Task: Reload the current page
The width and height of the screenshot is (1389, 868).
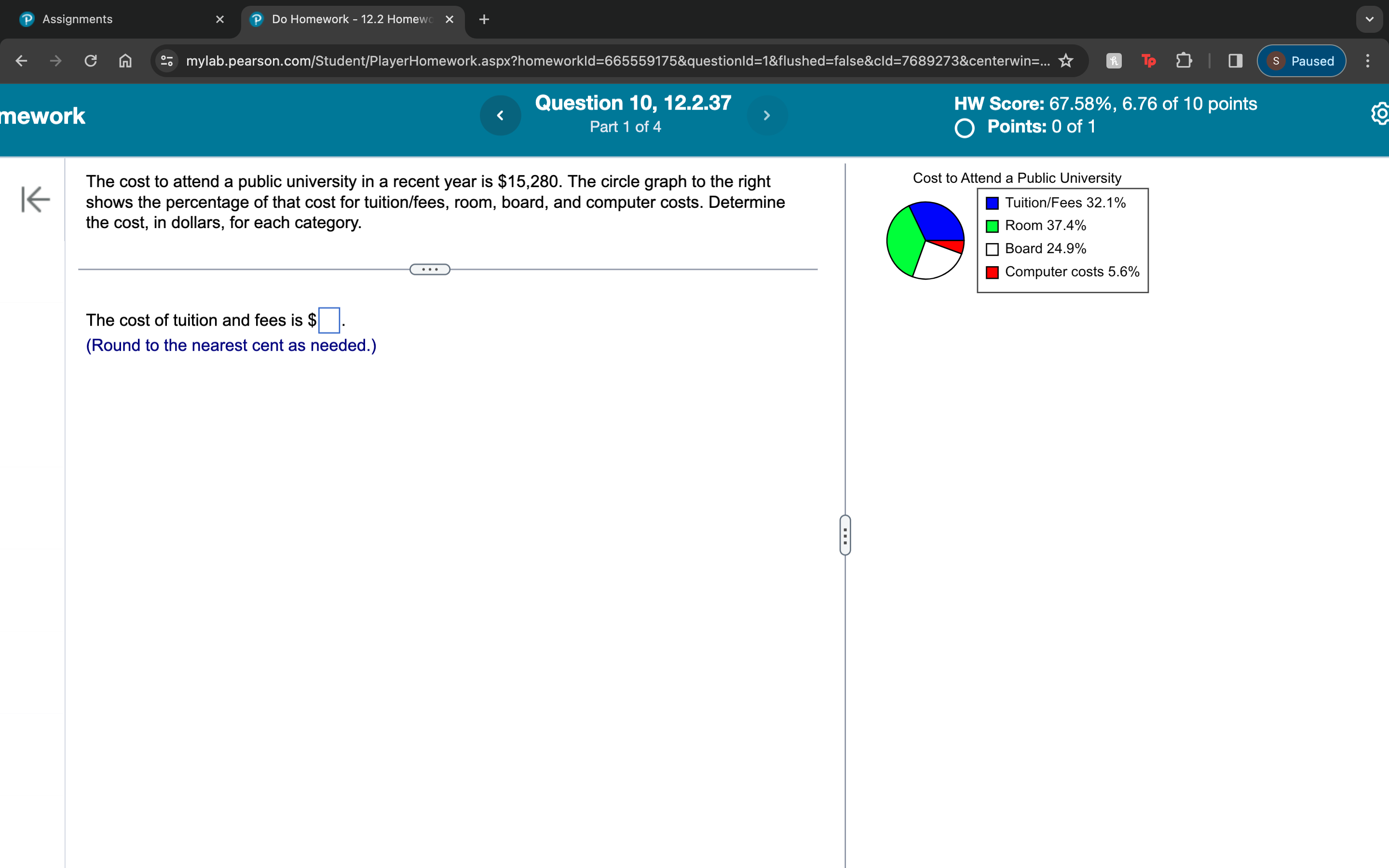Action: [91, 61]
